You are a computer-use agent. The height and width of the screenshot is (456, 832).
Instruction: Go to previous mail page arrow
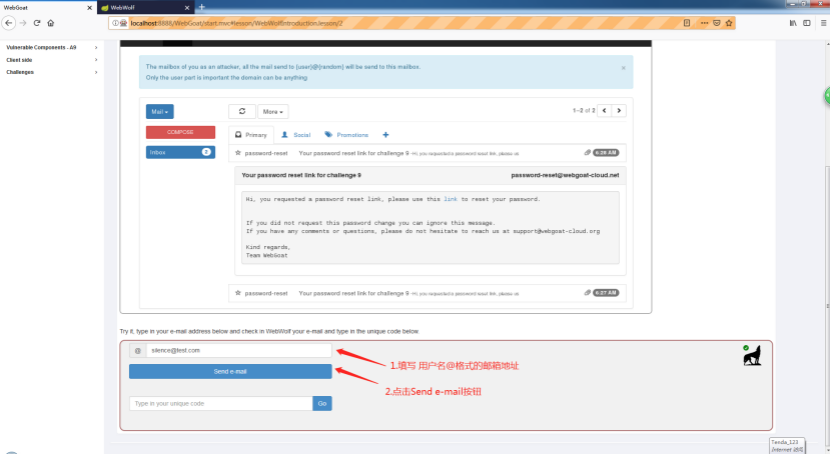(x=604, y=110)
